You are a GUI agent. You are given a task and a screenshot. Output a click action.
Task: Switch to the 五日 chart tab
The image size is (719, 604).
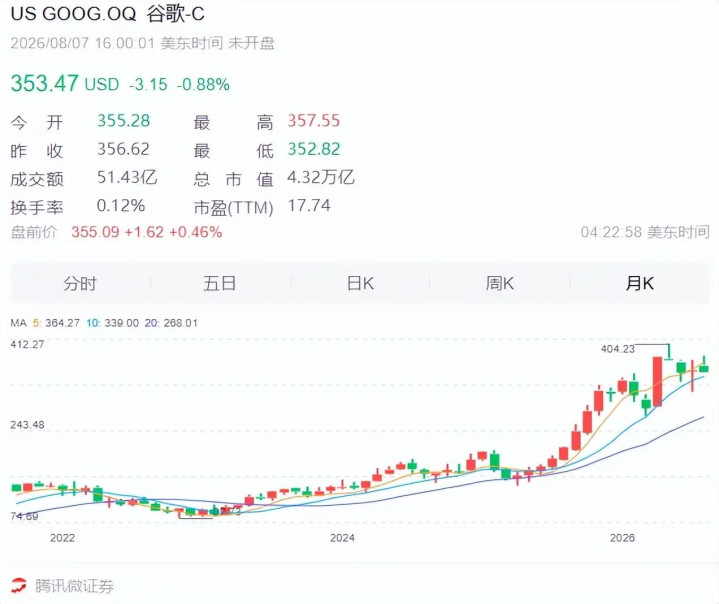(220, 283)
